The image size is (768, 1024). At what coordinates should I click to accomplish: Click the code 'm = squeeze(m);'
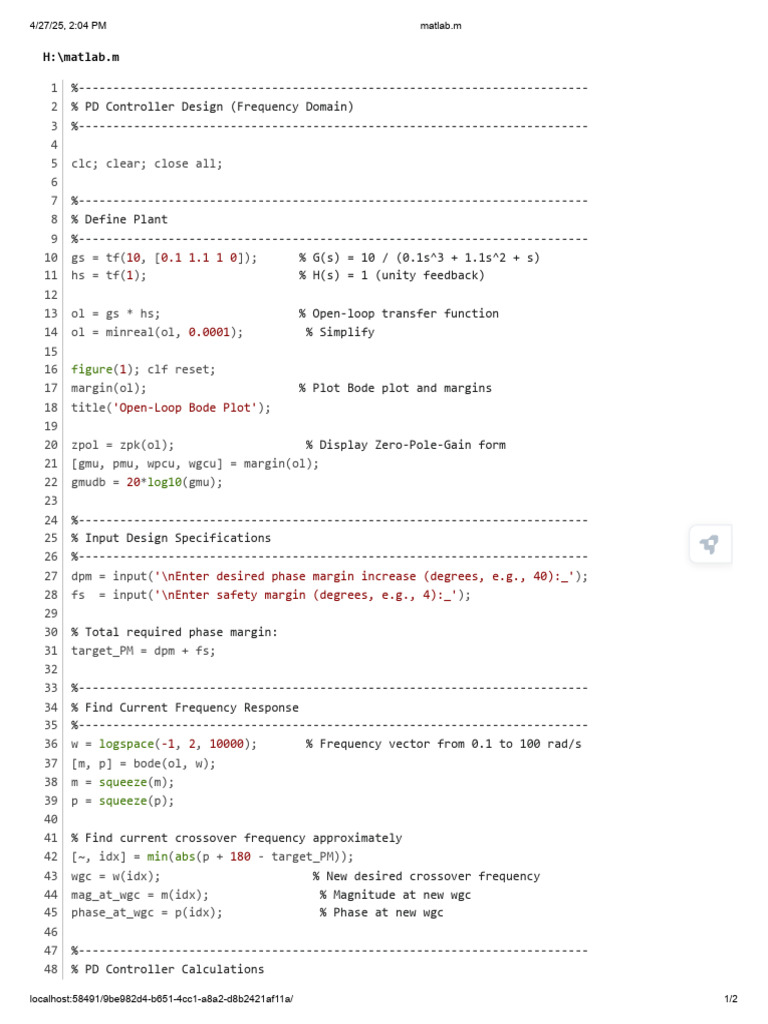pos(122,782)
